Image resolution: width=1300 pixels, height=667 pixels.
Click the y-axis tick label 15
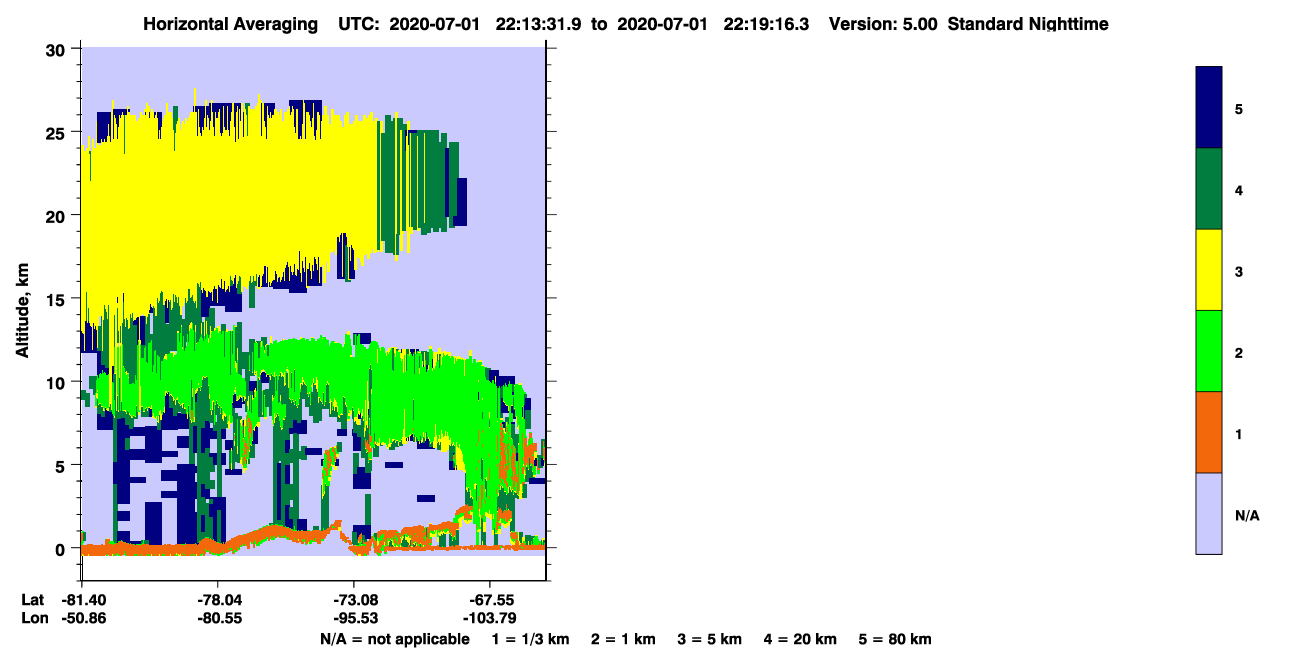[58, 299]
